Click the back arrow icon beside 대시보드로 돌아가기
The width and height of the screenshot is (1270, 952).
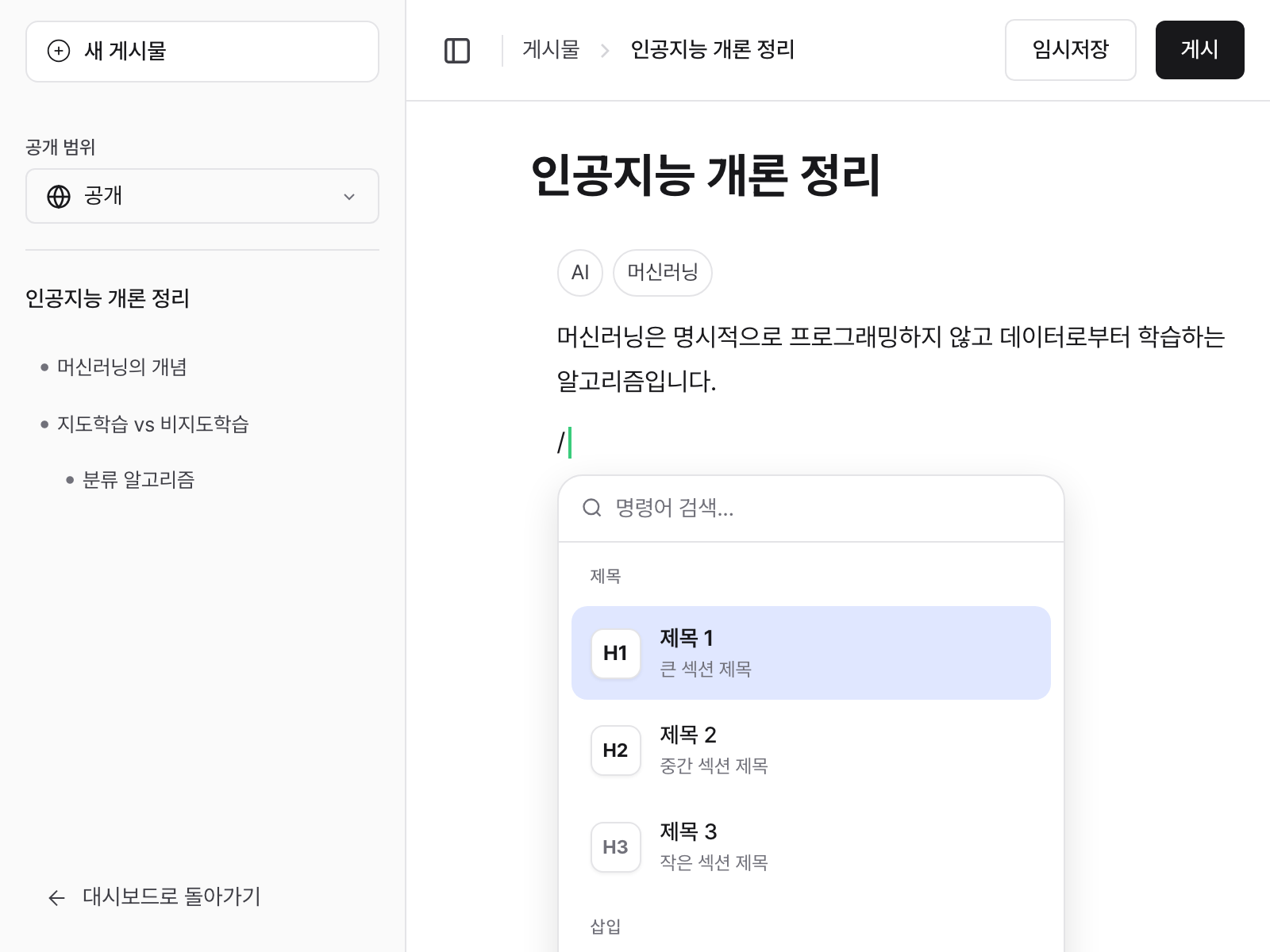(56, 897)
